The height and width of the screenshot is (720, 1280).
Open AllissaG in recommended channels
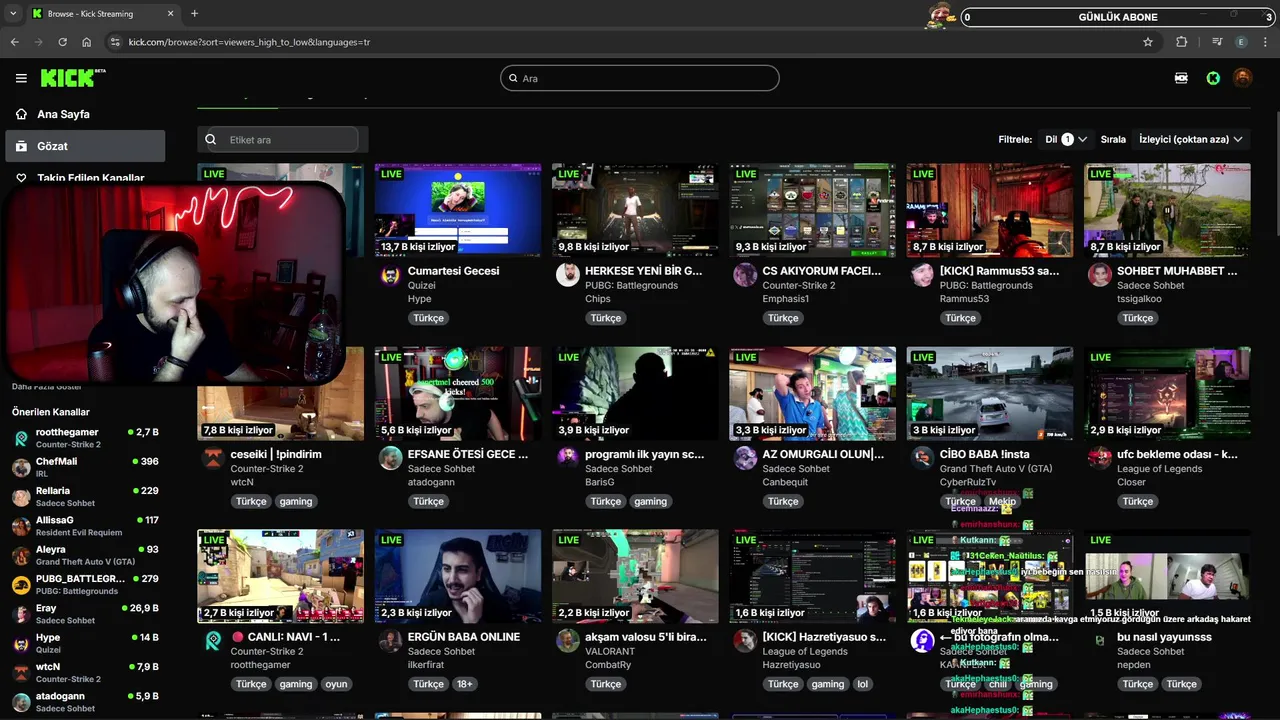click(x=85, y=526)
